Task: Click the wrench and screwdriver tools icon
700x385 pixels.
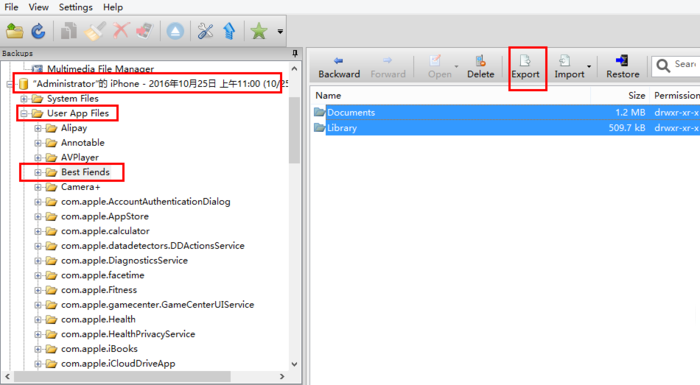Action: click(205, 31)
